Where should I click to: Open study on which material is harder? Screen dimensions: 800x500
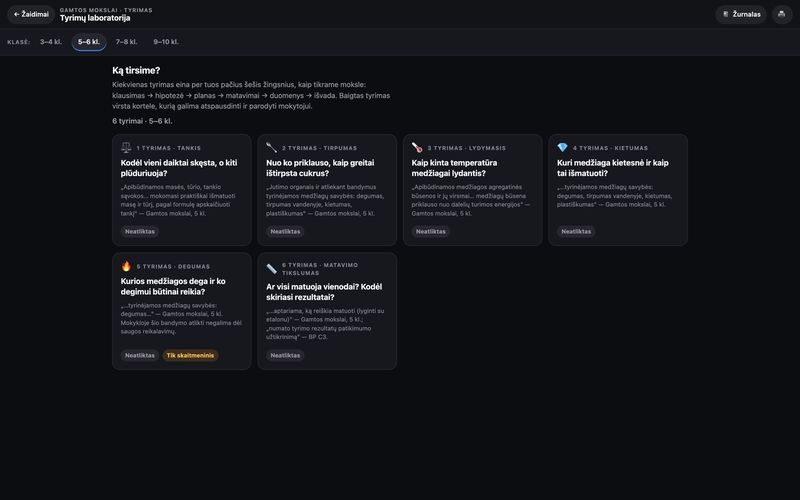618,190
